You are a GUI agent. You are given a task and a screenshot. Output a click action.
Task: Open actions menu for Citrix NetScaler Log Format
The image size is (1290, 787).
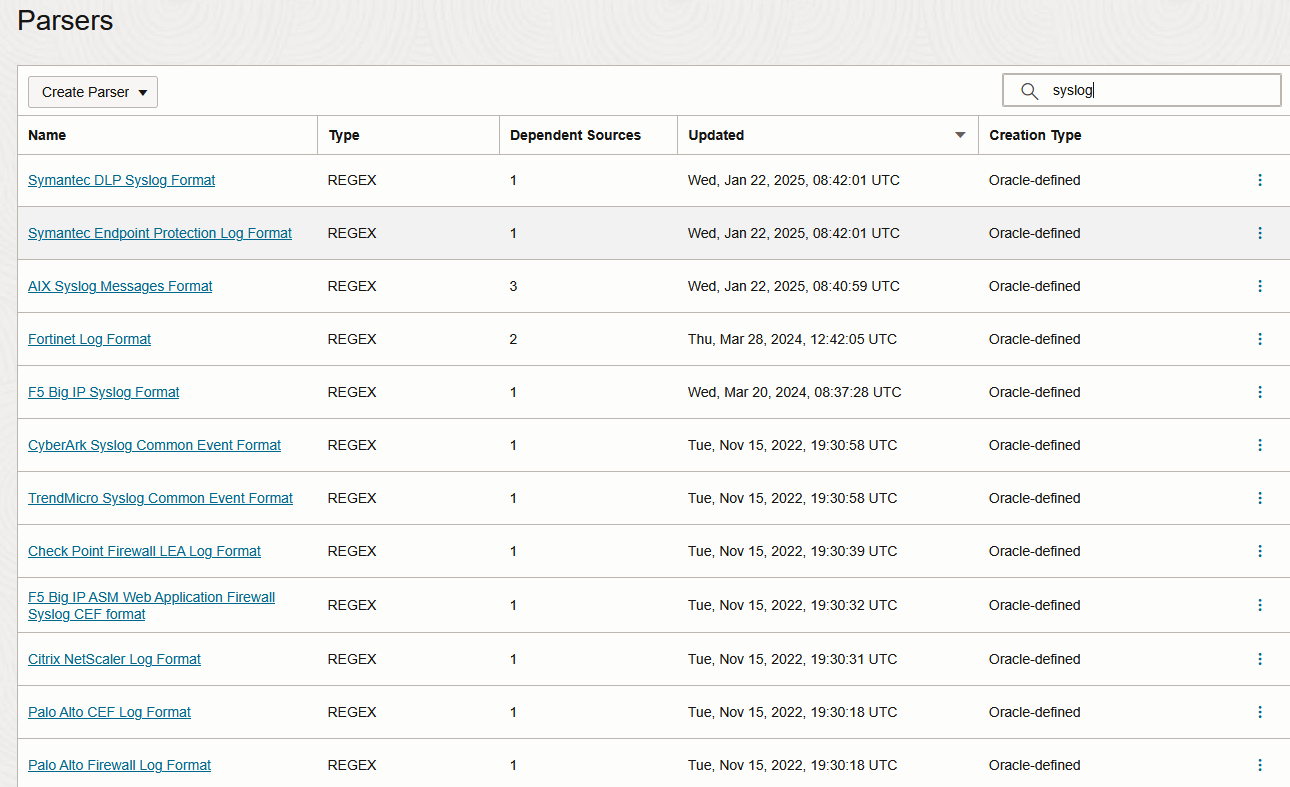coord(1259,659)
